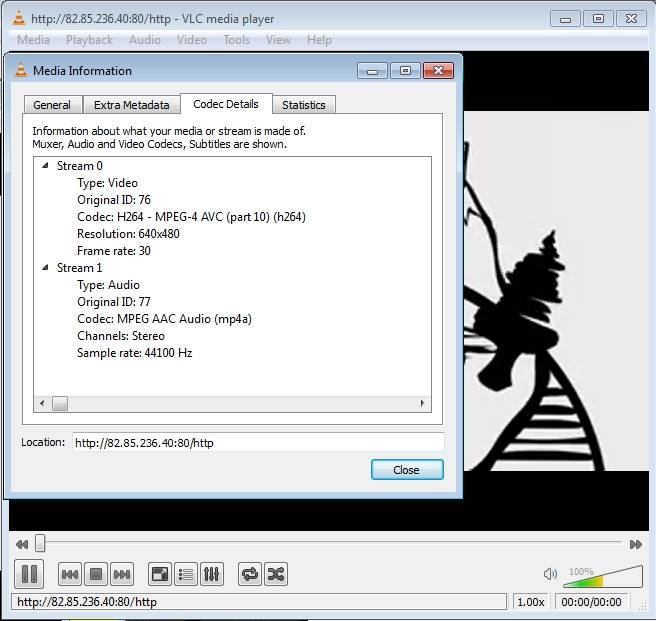Maximize the VLC media player window
The height and width of the screenshot is (621, 656).
click(598, 19)
